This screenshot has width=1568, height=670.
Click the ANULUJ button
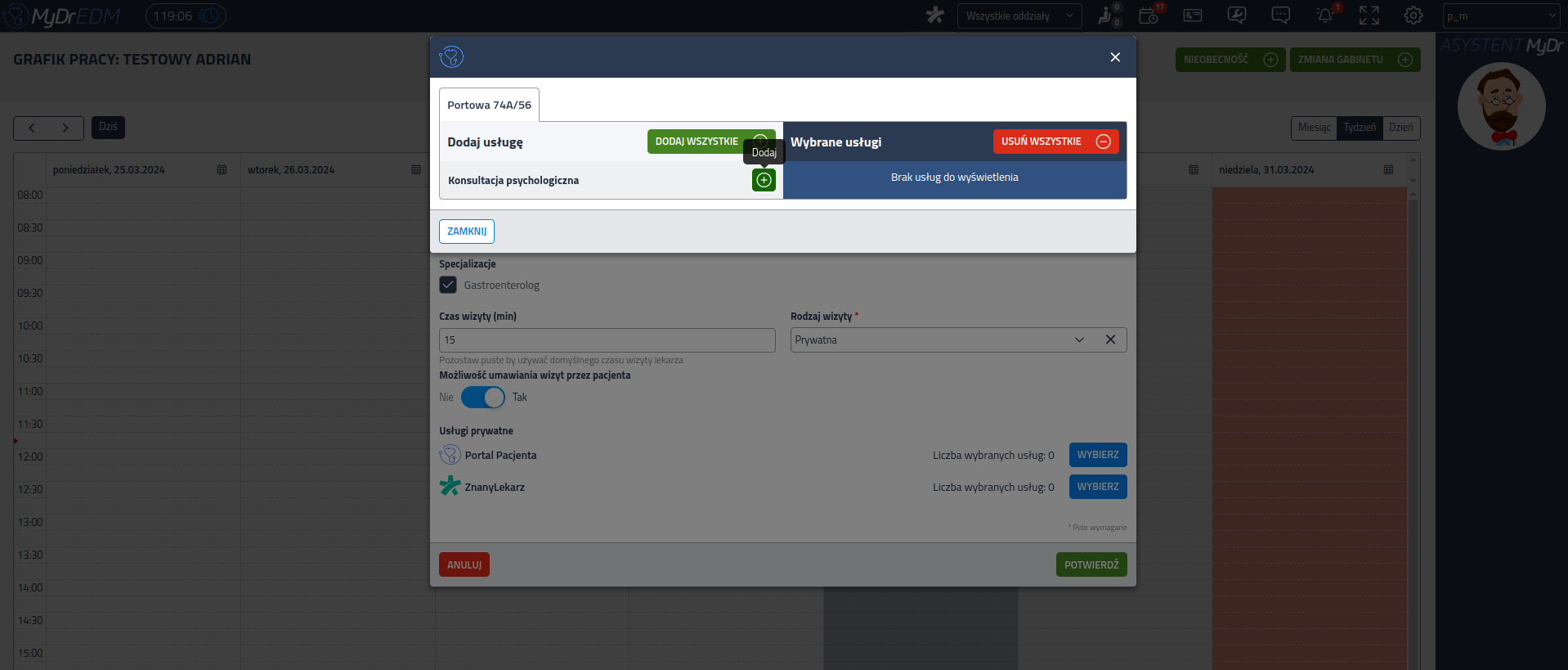[464, 565]
